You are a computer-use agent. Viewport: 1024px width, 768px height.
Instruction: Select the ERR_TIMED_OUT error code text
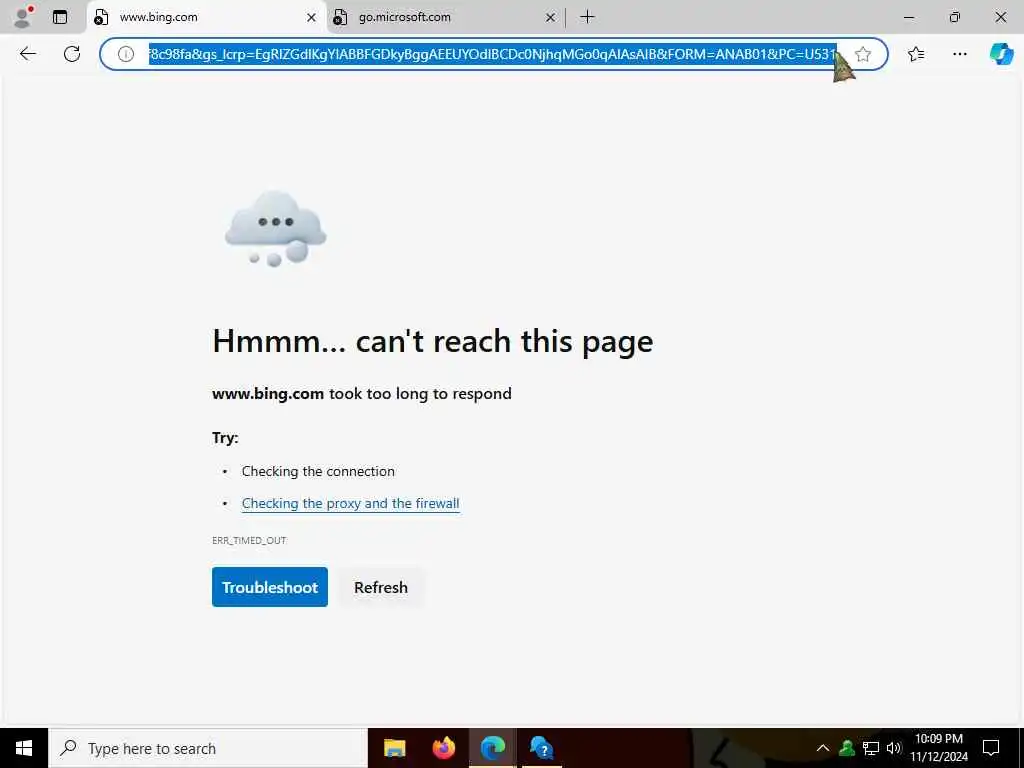coord(249,540)
